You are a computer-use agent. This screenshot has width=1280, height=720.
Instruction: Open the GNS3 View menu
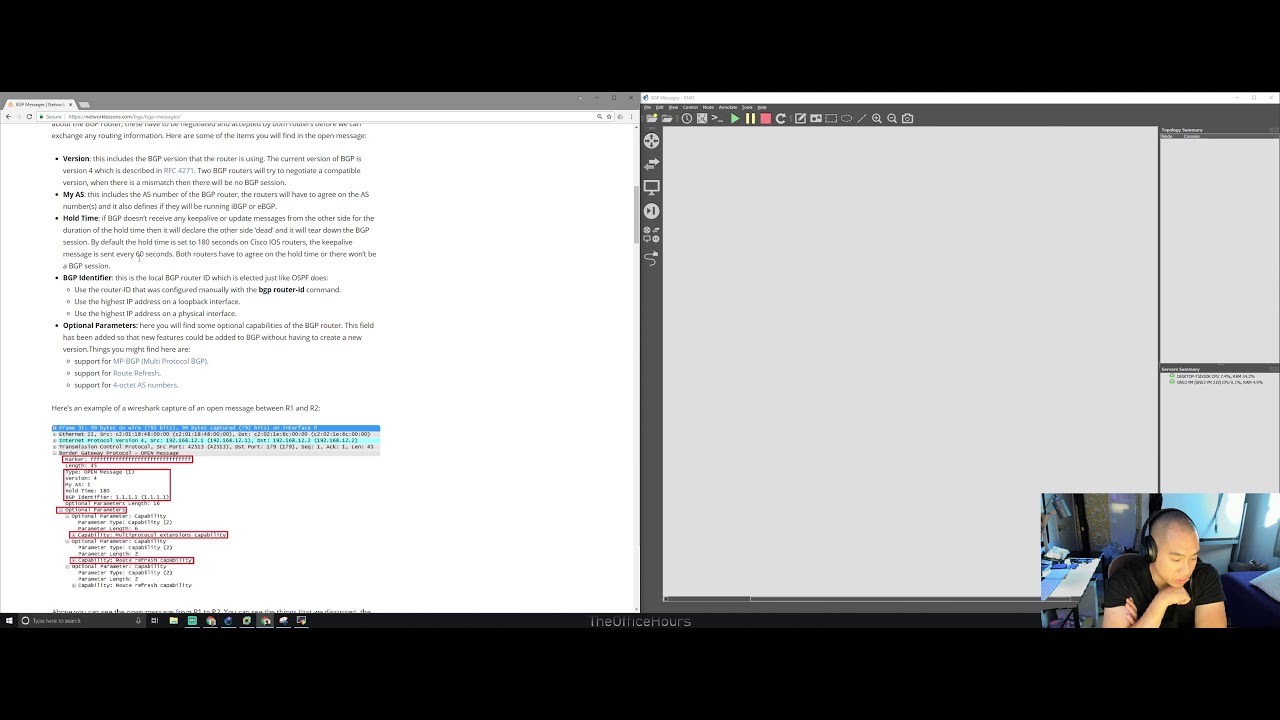[x=673, y=107]
